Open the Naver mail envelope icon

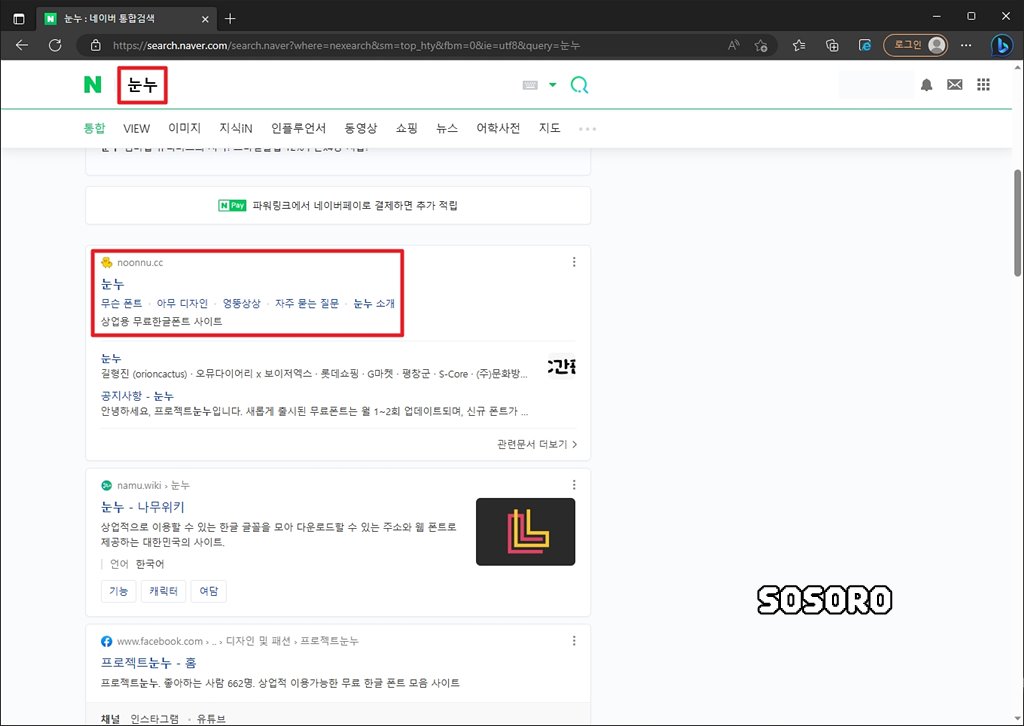point(955,85)
